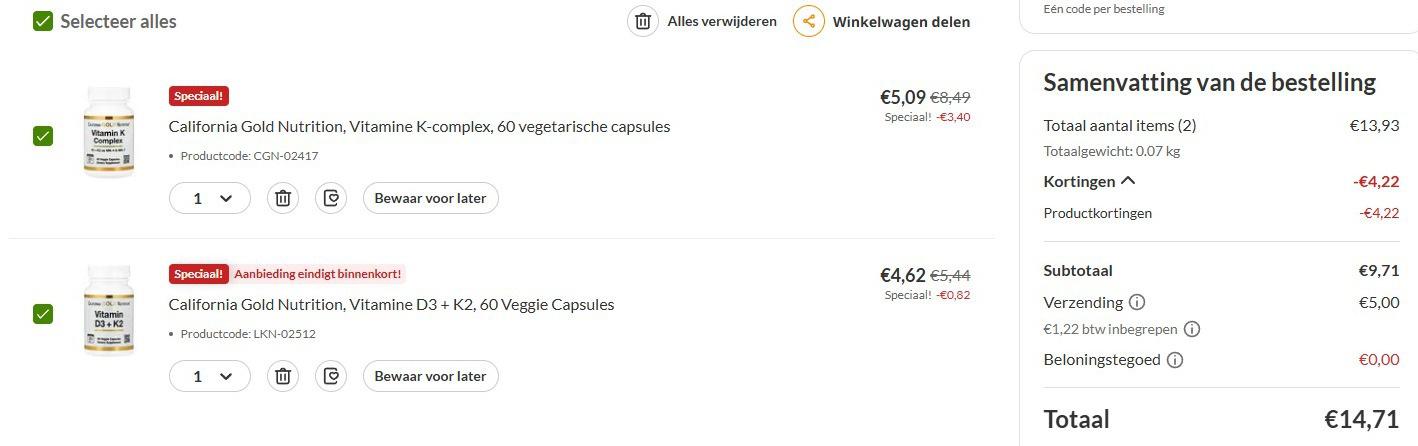1418x446 pixels.
Task: Uncheck the Vitamine K-complex item checkbox
Action: click(x=43, y=136)
